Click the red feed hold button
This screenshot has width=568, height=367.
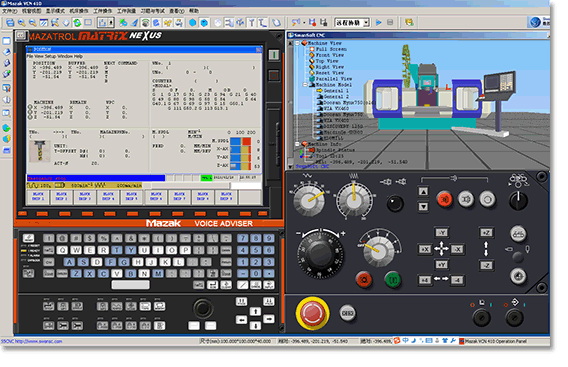[x=364, y=280]
